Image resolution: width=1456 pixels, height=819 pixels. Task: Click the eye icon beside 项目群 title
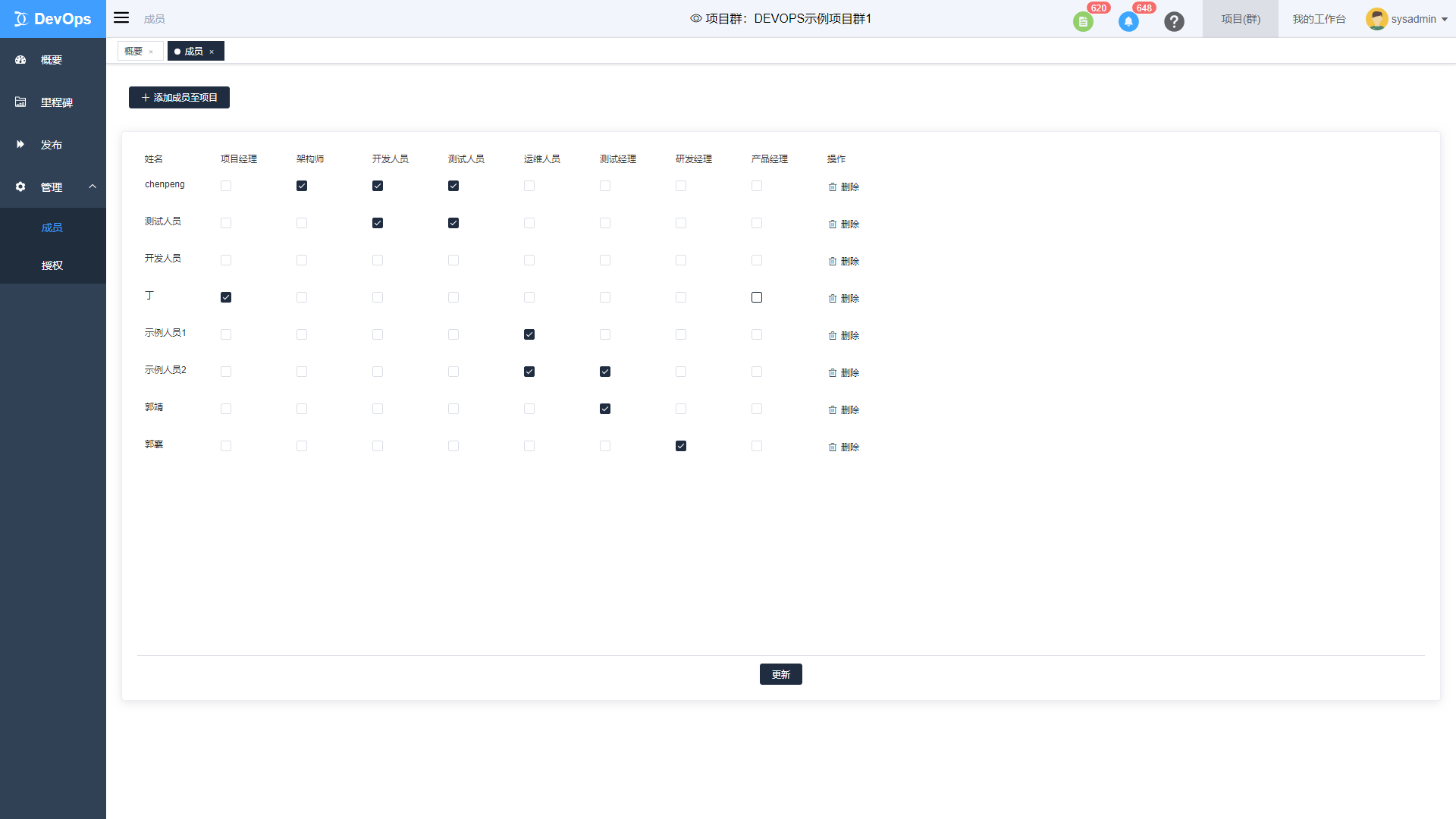coord(695,18)
